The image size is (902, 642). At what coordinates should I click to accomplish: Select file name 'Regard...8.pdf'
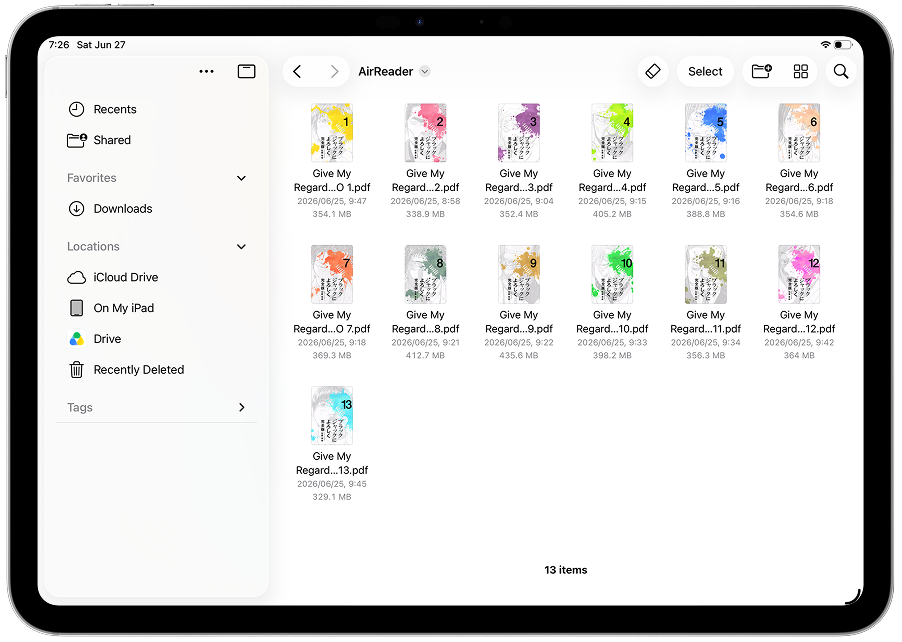coord(425,329)
